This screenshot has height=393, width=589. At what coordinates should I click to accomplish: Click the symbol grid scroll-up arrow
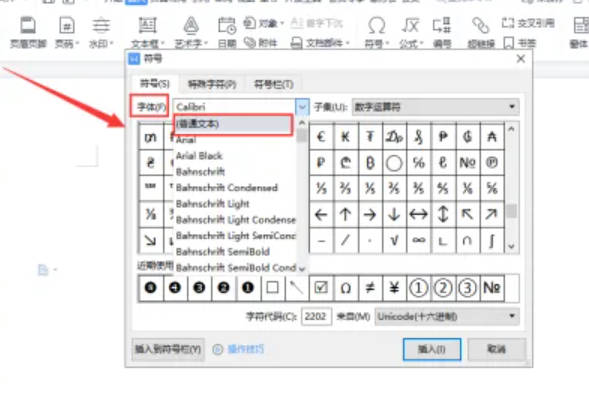coord(511,129)
